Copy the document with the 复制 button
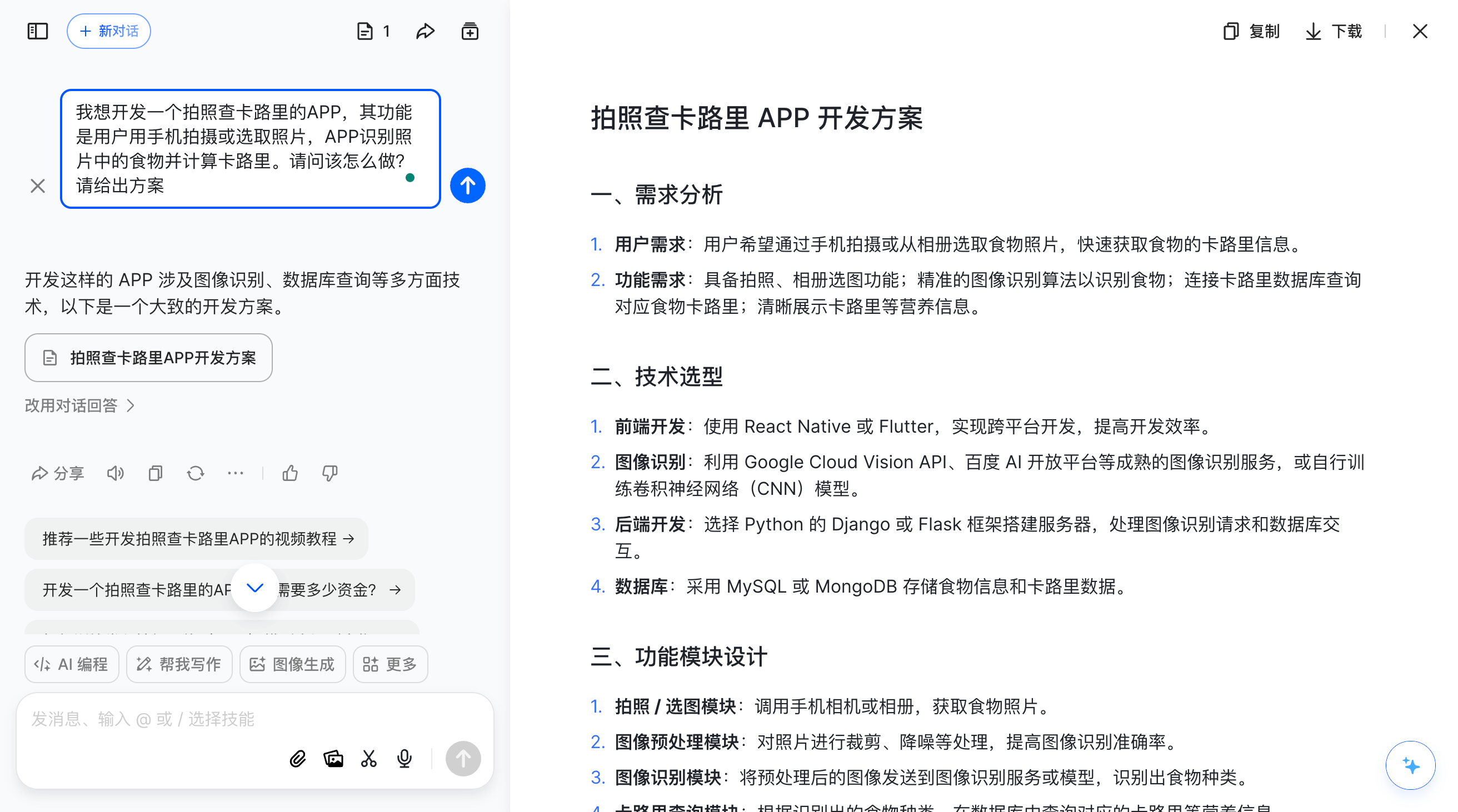Screen dimensions: 1458x812 [x=1251, y=31]
